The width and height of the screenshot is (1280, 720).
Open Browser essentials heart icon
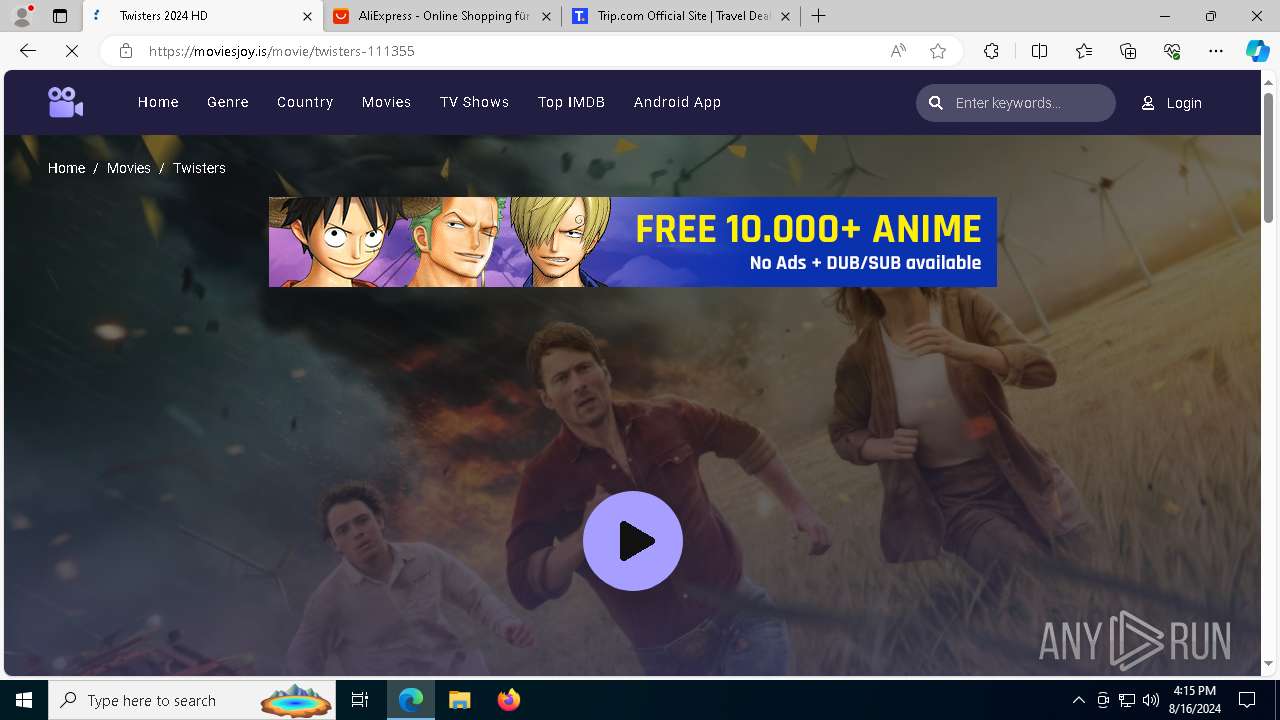coord(1172,51)
